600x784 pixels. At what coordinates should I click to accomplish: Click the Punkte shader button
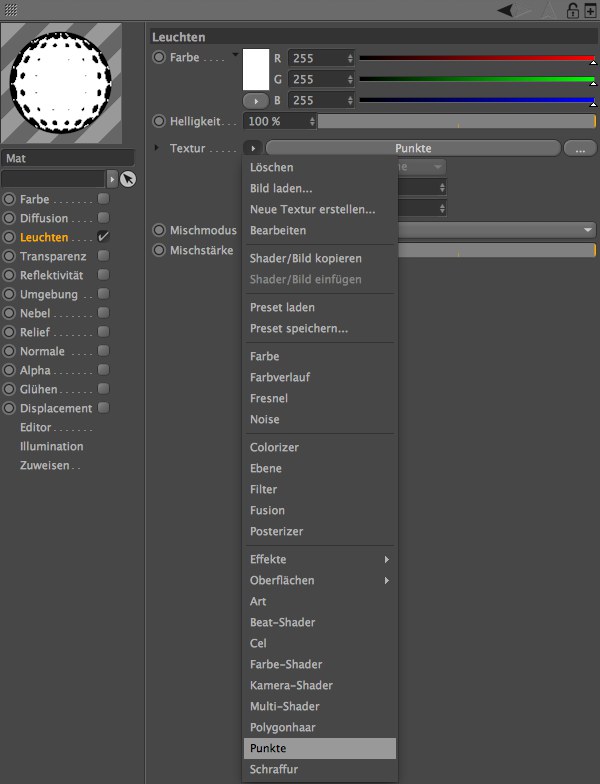412,148
